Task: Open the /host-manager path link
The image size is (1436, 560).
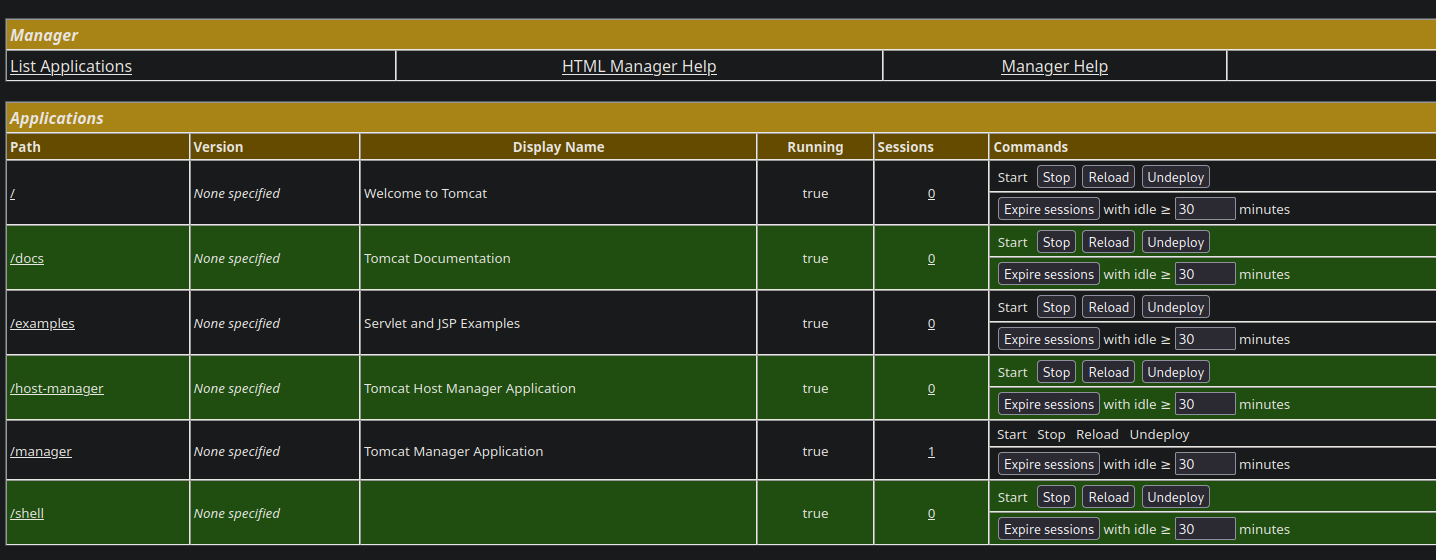Action: point(57,388)
